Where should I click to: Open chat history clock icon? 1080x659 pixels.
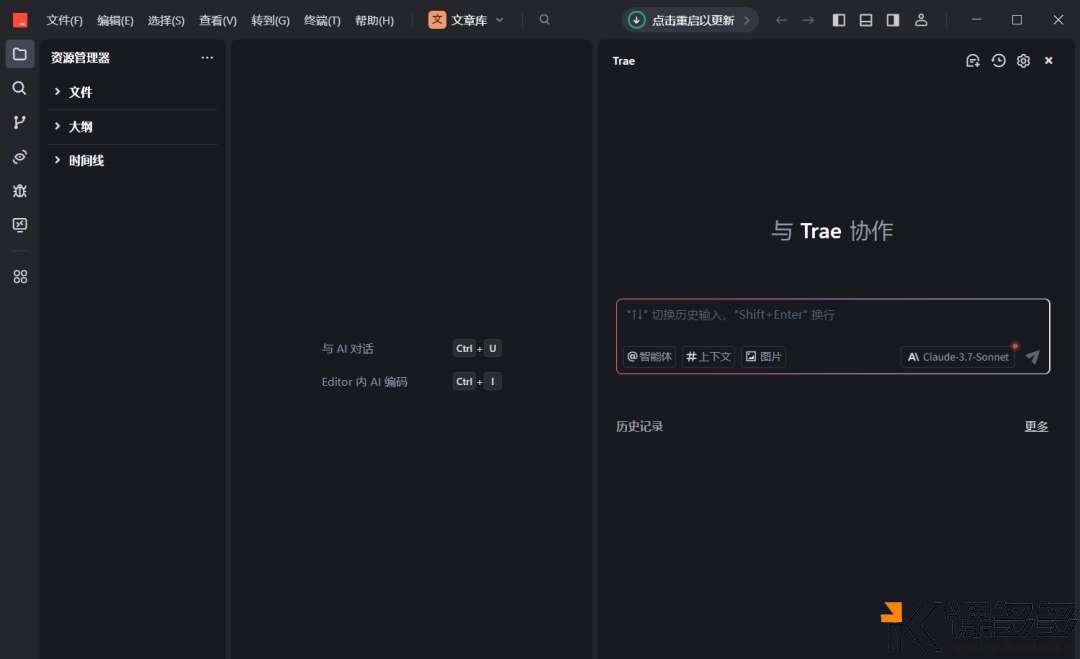pyautogui.click(x=998, y=61)
